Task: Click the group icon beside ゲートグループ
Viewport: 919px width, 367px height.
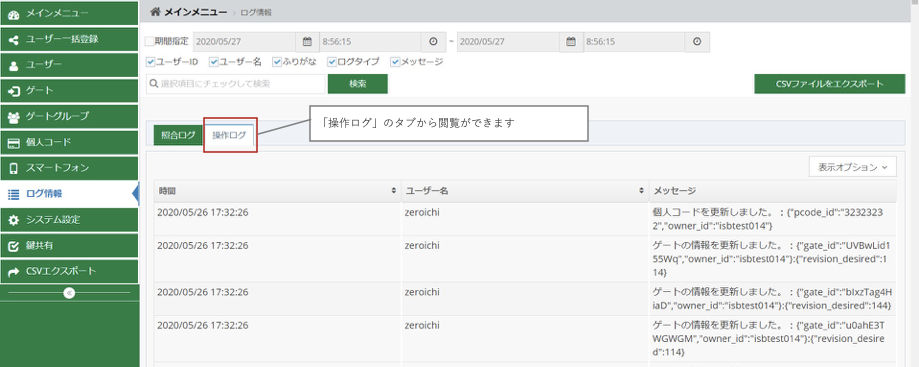Action: (14, 117)
